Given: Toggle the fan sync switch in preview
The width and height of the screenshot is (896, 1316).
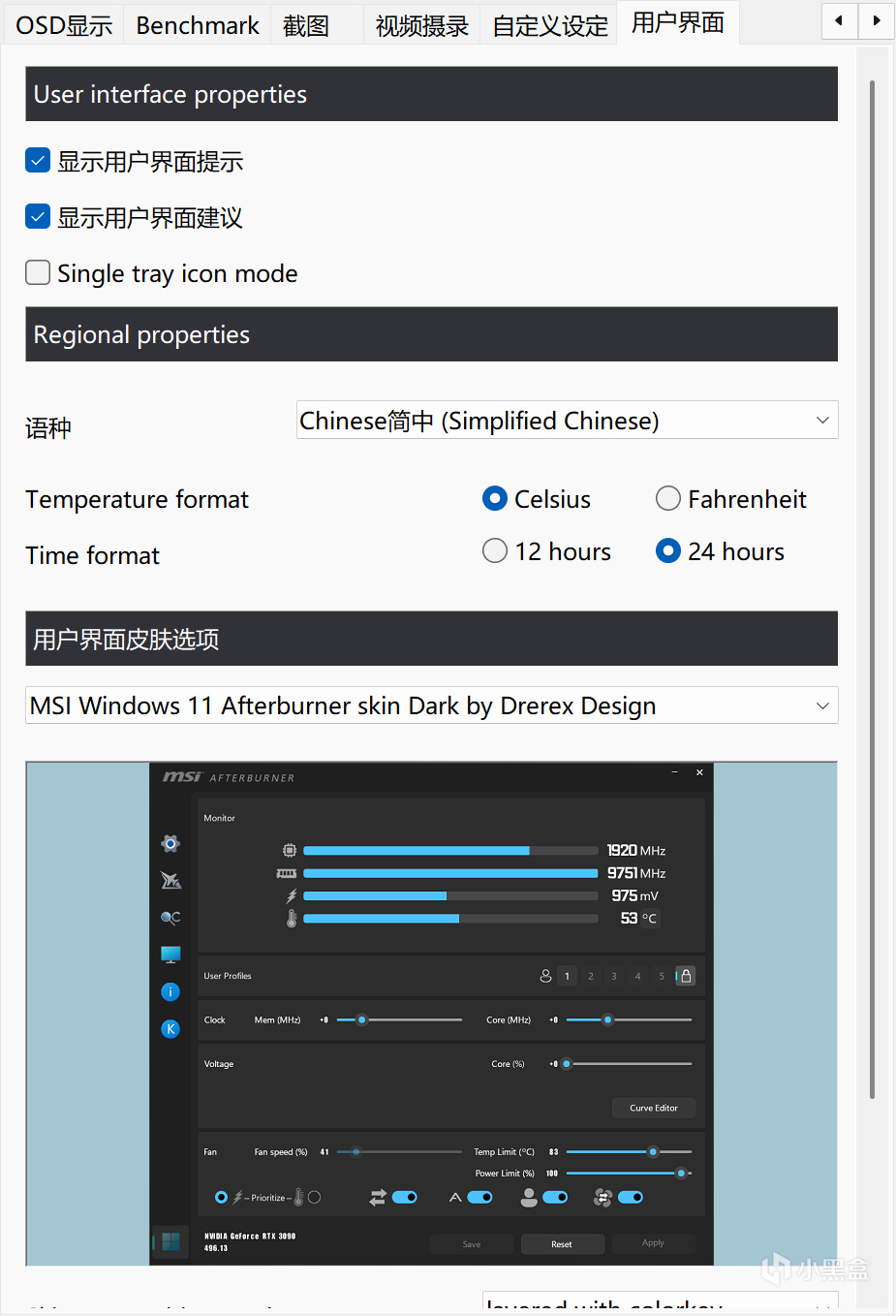Looking at the screenshot, I should coord(631,1198).
